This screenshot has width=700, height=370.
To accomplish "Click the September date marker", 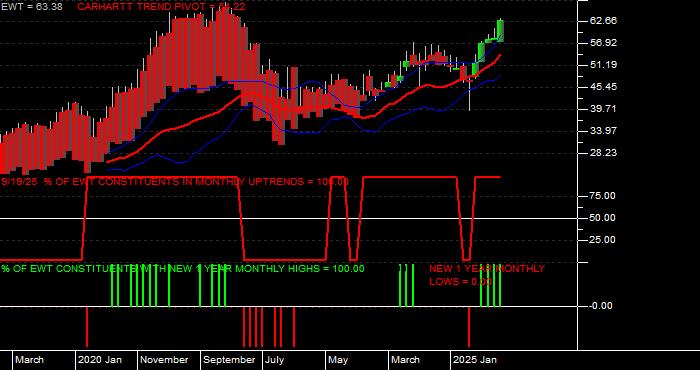I will point(229,360).
